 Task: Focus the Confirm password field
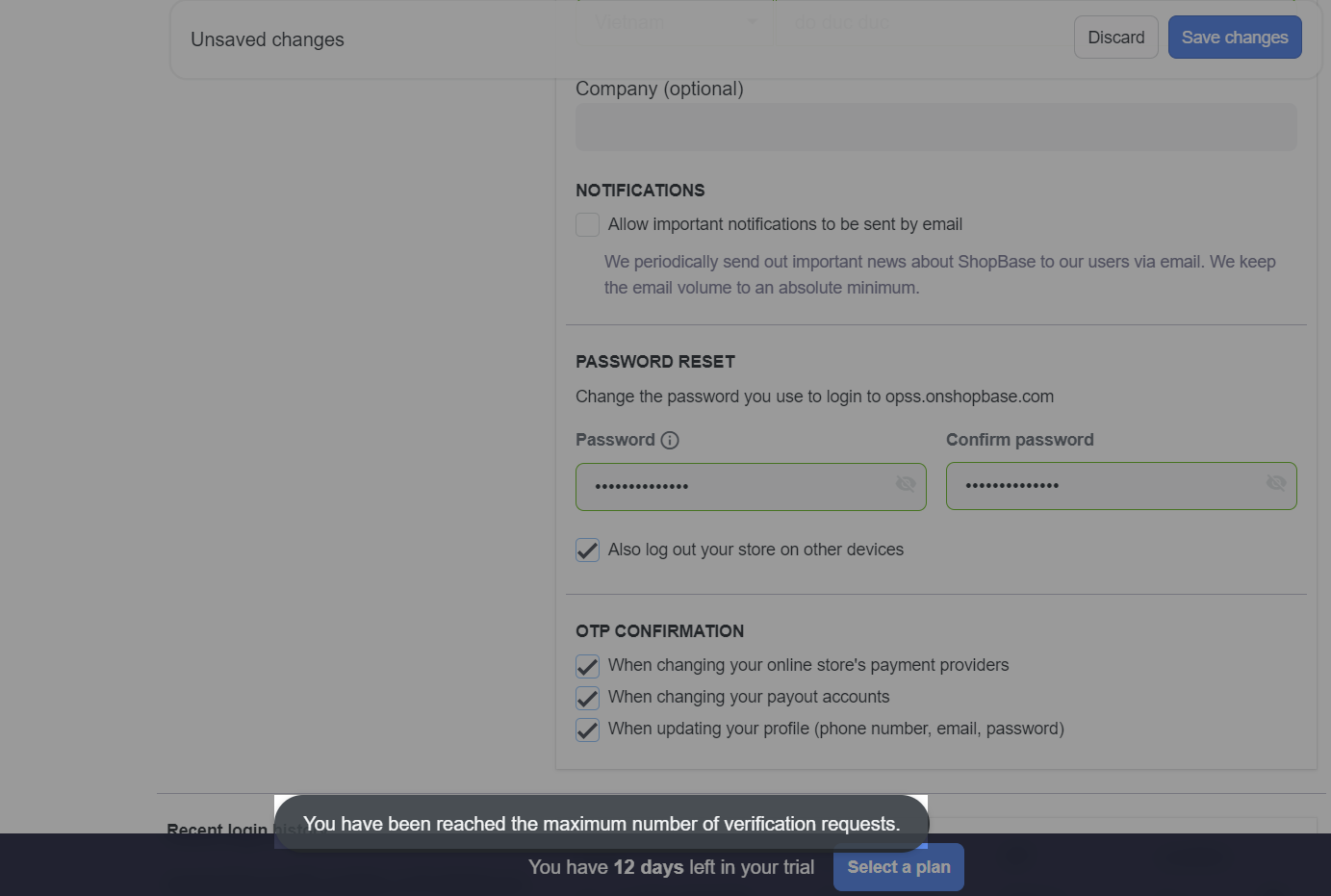click(x=1121, y=486)
